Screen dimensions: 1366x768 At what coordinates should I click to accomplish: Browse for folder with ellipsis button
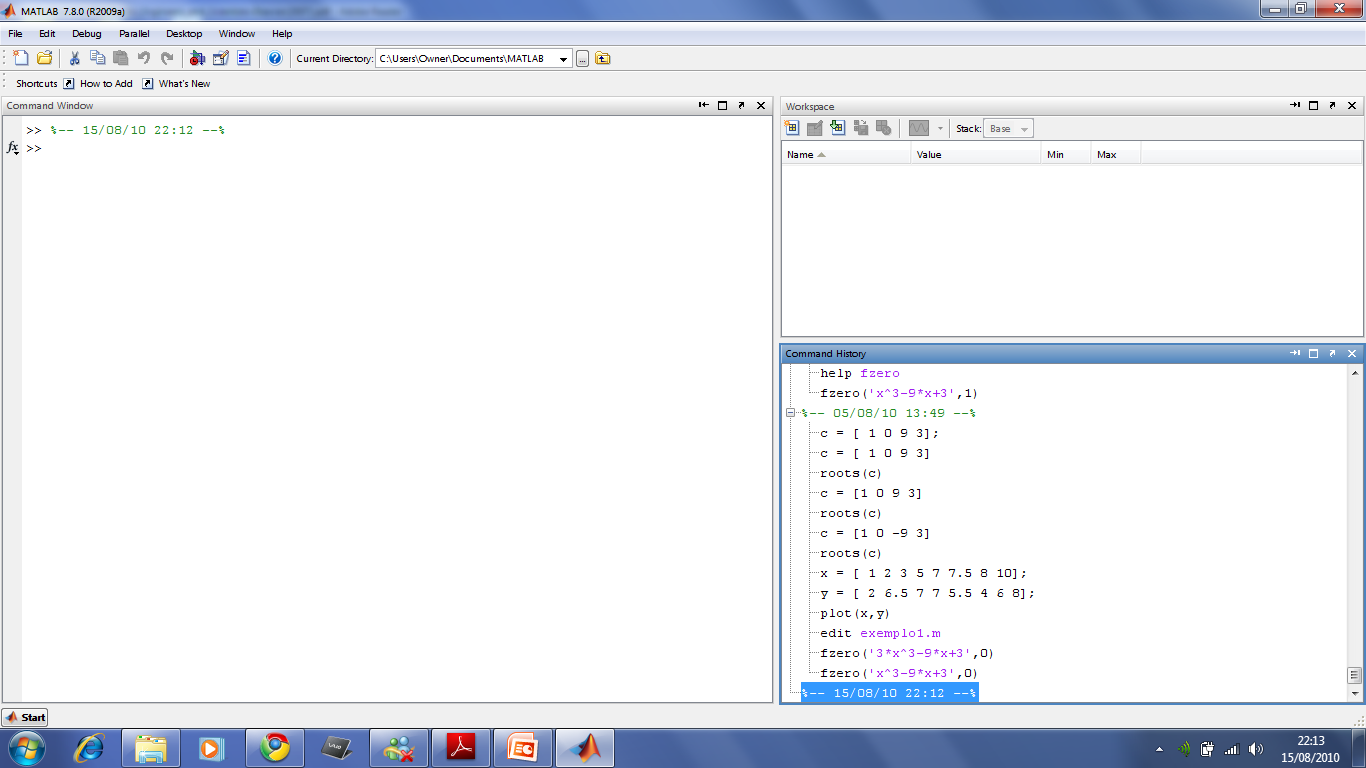pyautogui.click(x=583, y=59)
